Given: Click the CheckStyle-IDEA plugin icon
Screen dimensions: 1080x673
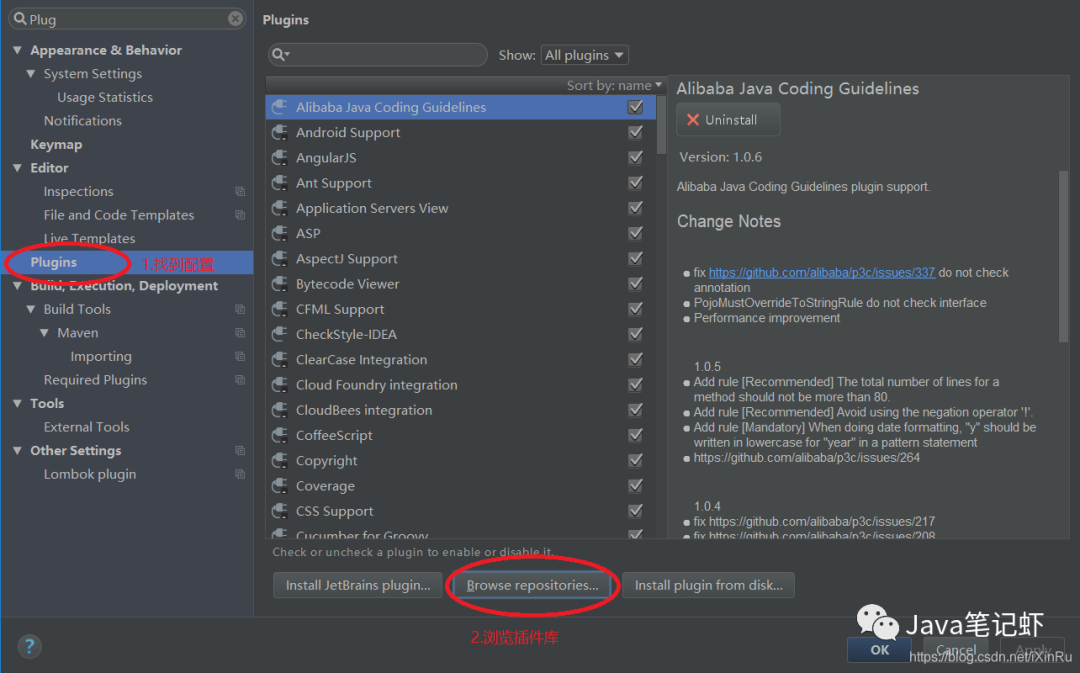Looking at the screenshot, I should [280, 334].
